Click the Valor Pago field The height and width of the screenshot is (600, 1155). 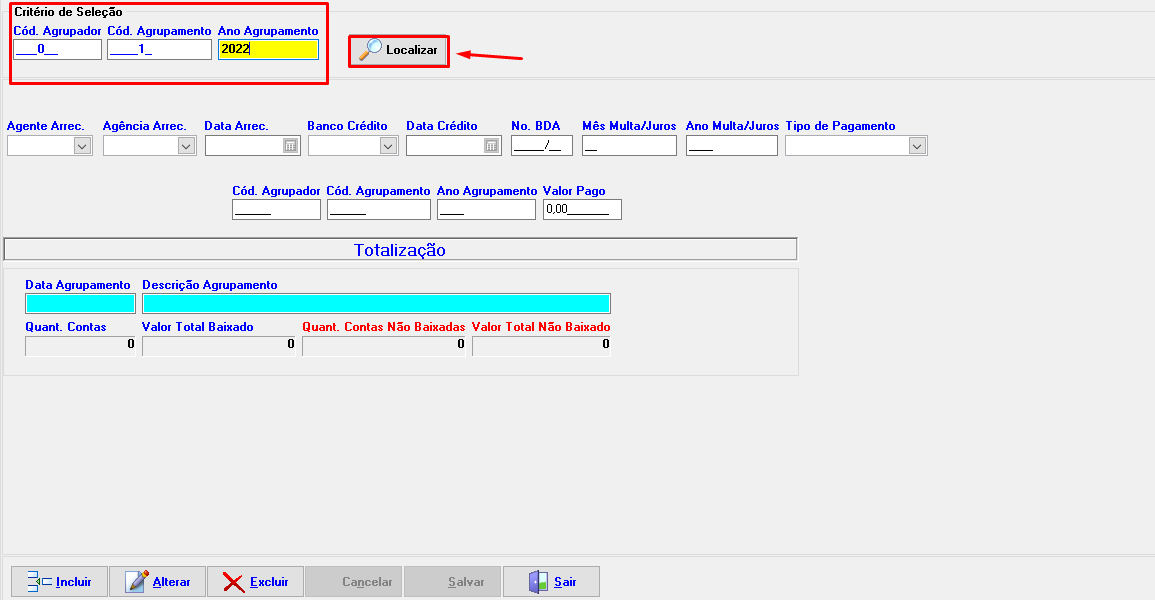tap(581, 210)
